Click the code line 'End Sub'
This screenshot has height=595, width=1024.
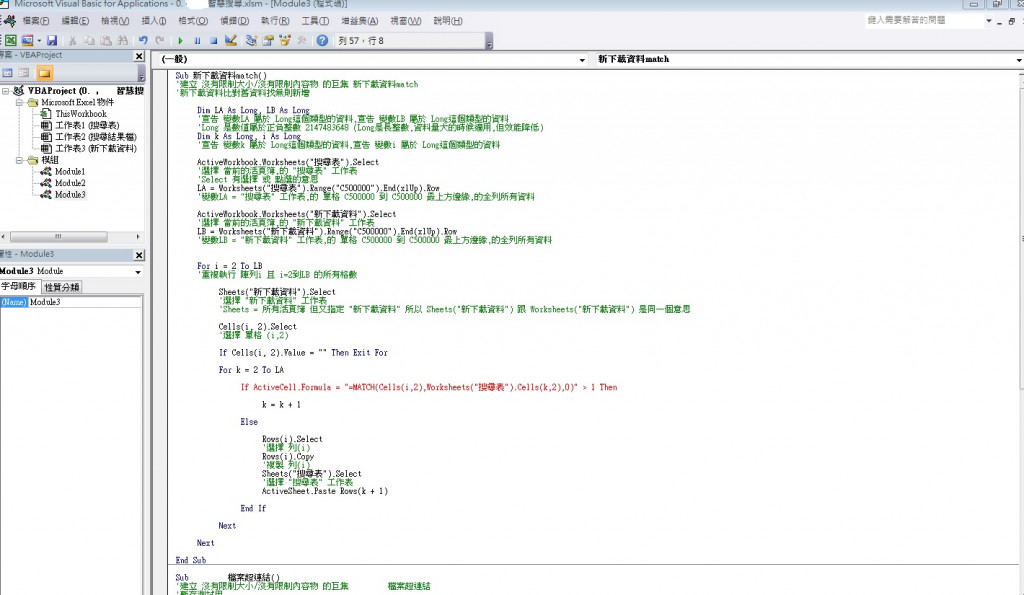[x=191, y=560]
